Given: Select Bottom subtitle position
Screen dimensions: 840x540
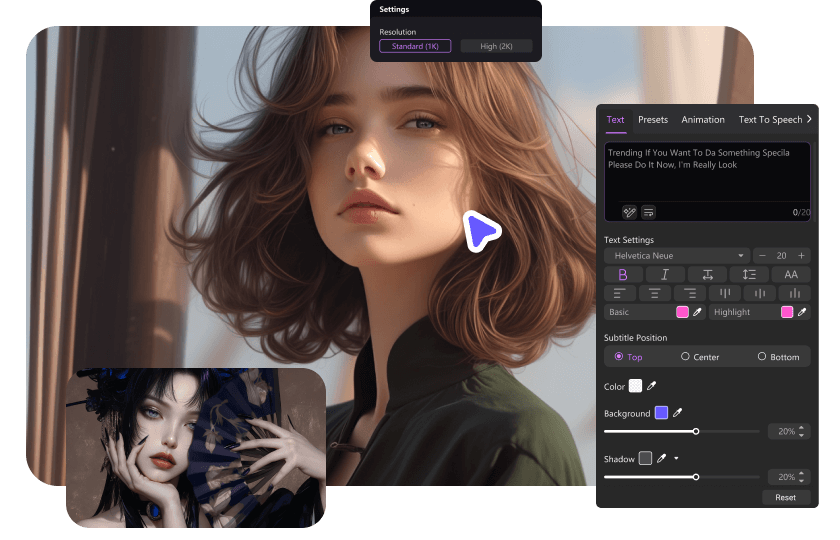Looking at the screenshot, I should coord(762,356).
